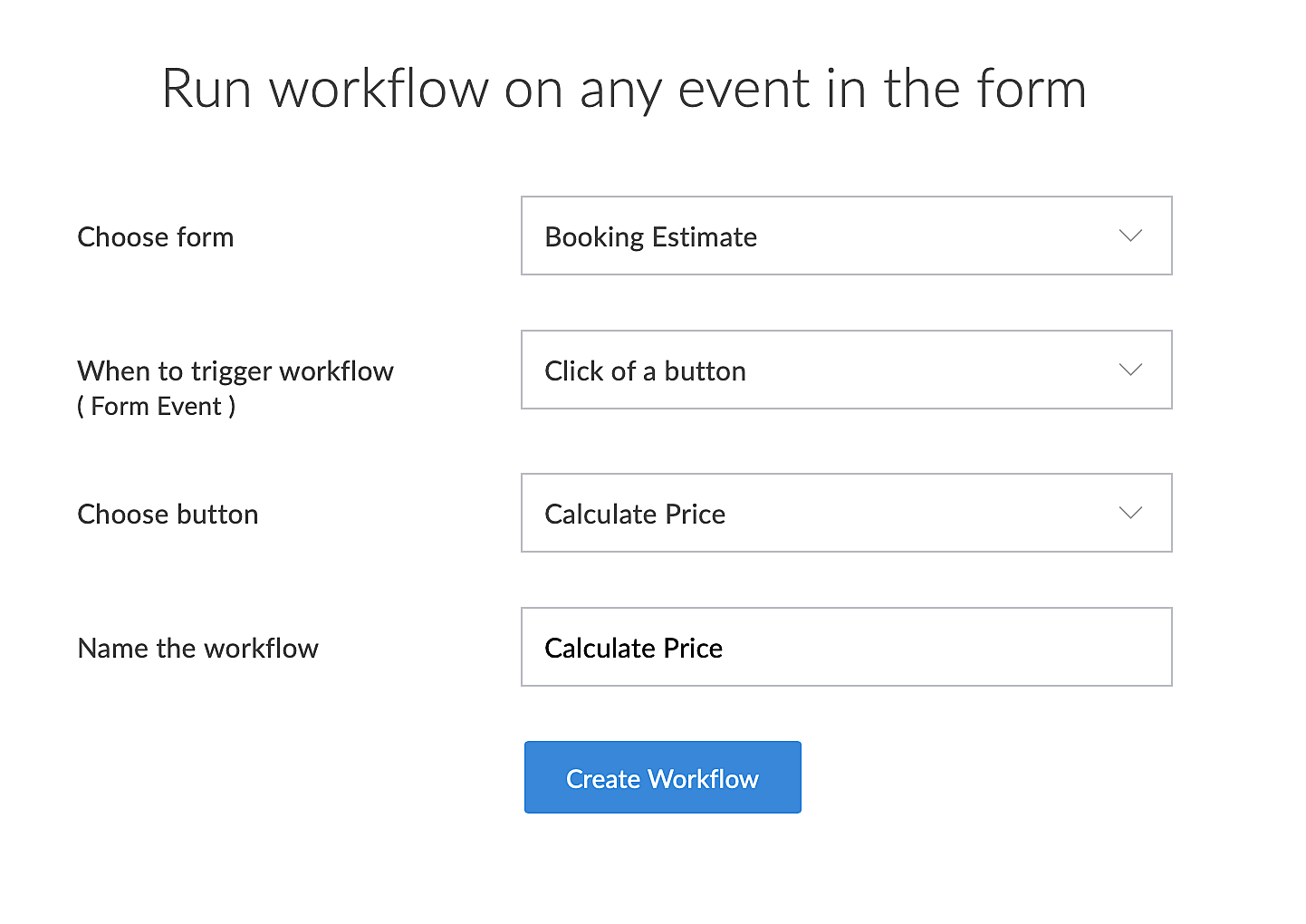The width and height of the screenshot is (1306, 924).
Task: Click the ( Form Event ) subtext
Action: (x=156, y=407)
